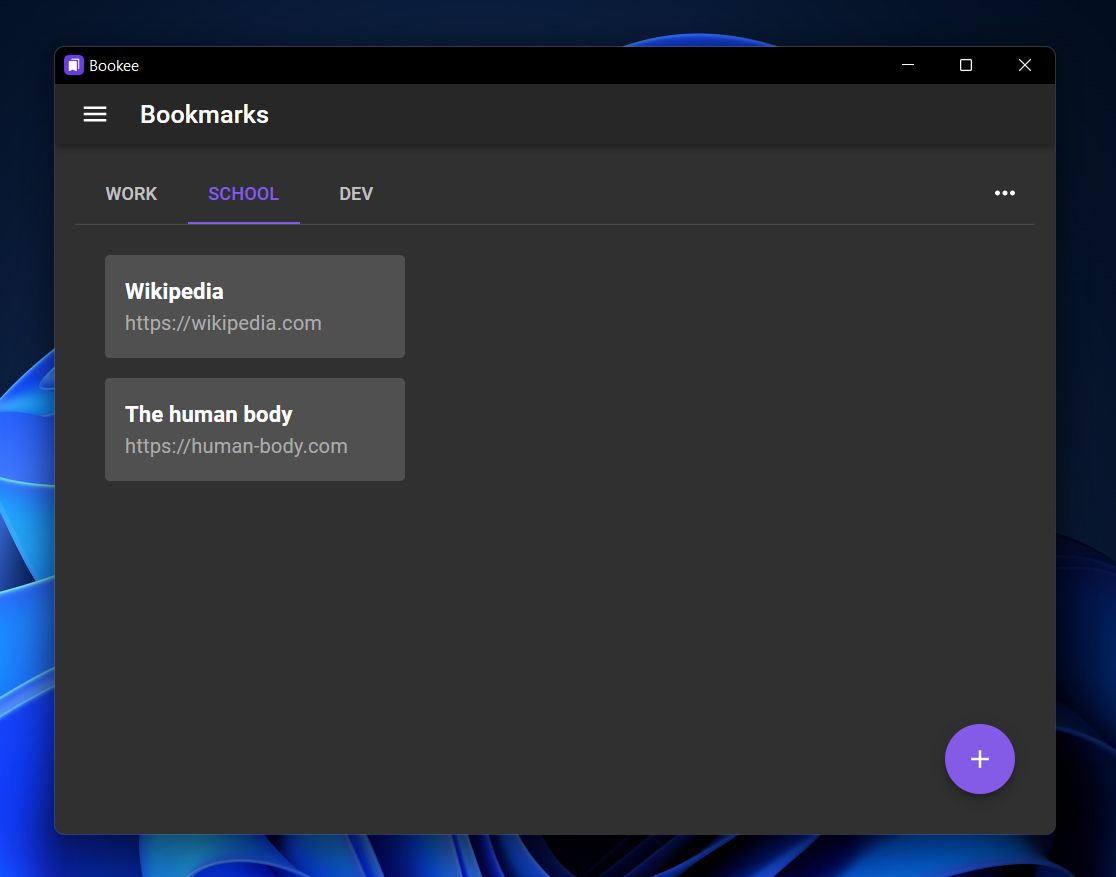Screen dimensions: 1116x877
Task: Click the Bookee logo in the title bar
Action: pos(72,65)
